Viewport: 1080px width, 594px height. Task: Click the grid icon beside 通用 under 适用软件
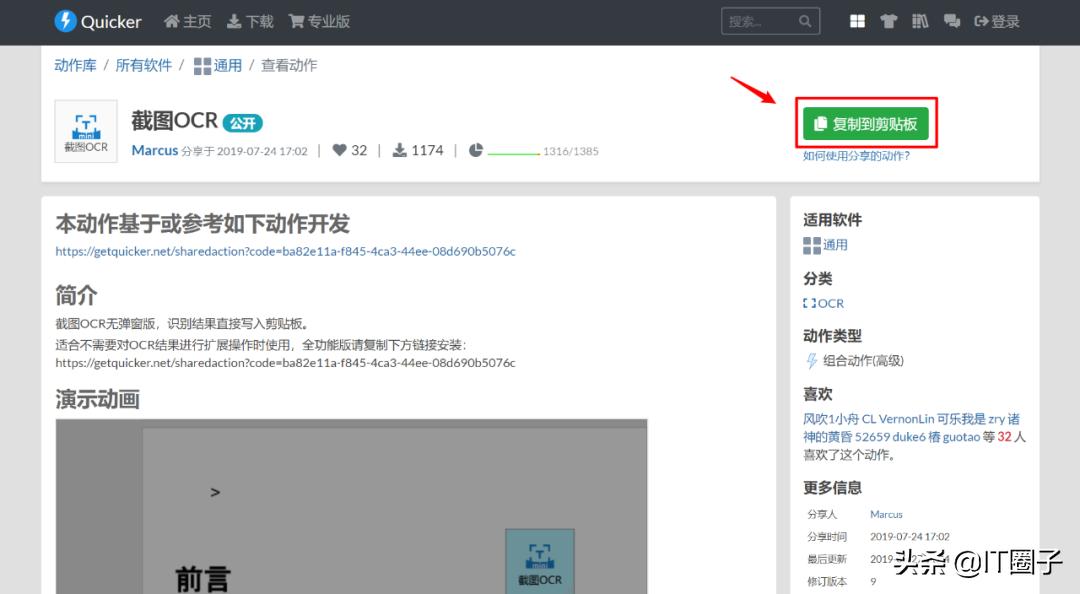click(811, 245)
